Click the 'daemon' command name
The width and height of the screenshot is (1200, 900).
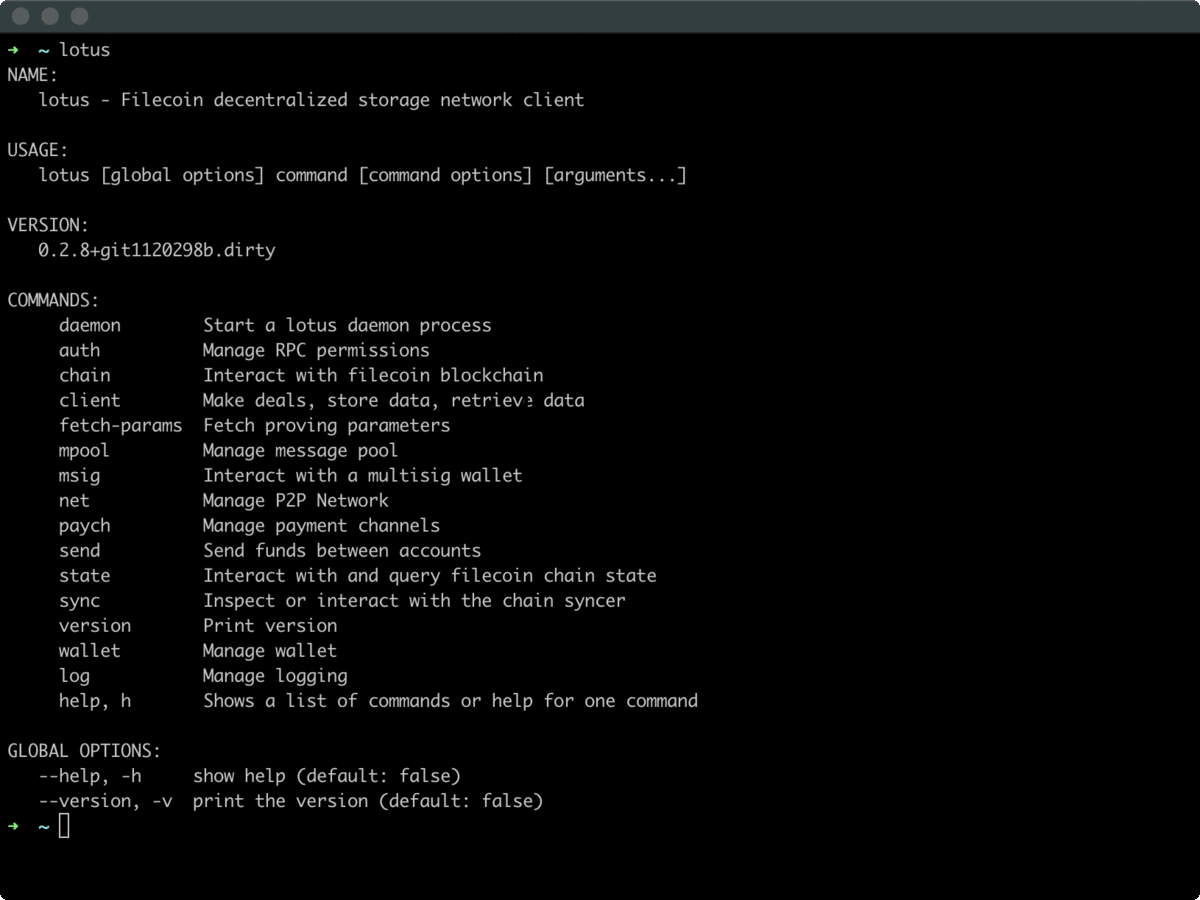[x=90, y=325]
